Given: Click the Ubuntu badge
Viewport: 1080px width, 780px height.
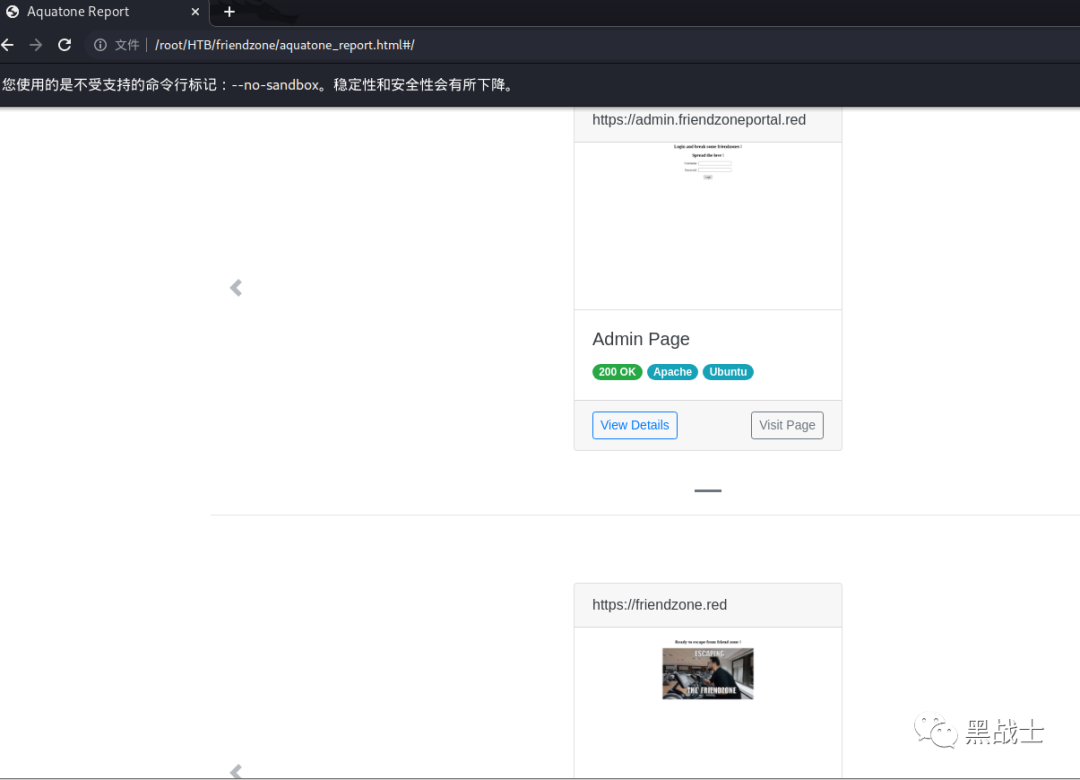Looking at the screenshot, I should (728, 371).
